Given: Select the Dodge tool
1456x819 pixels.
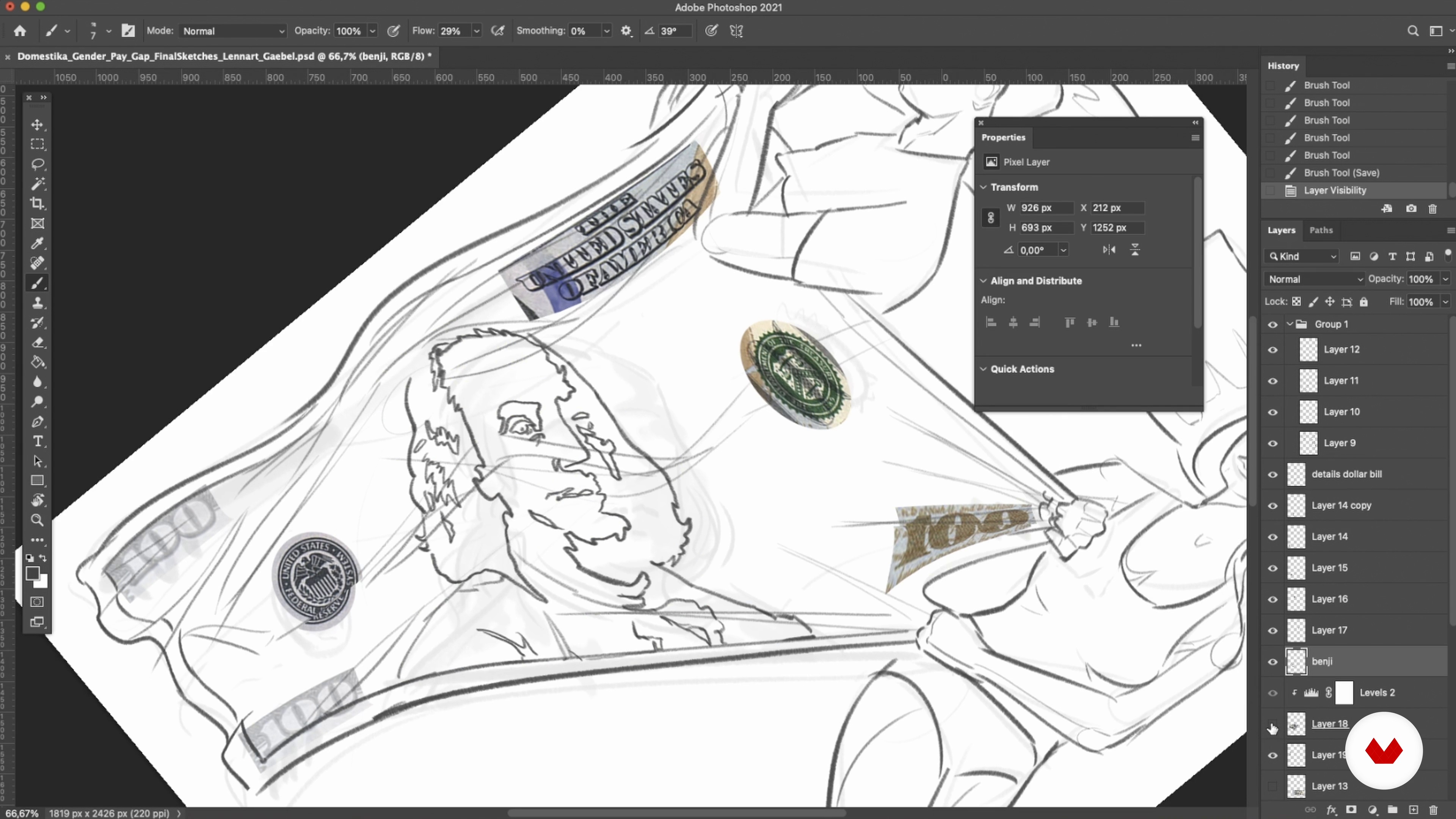Looking at the screenshot, I should coord(37,402).
